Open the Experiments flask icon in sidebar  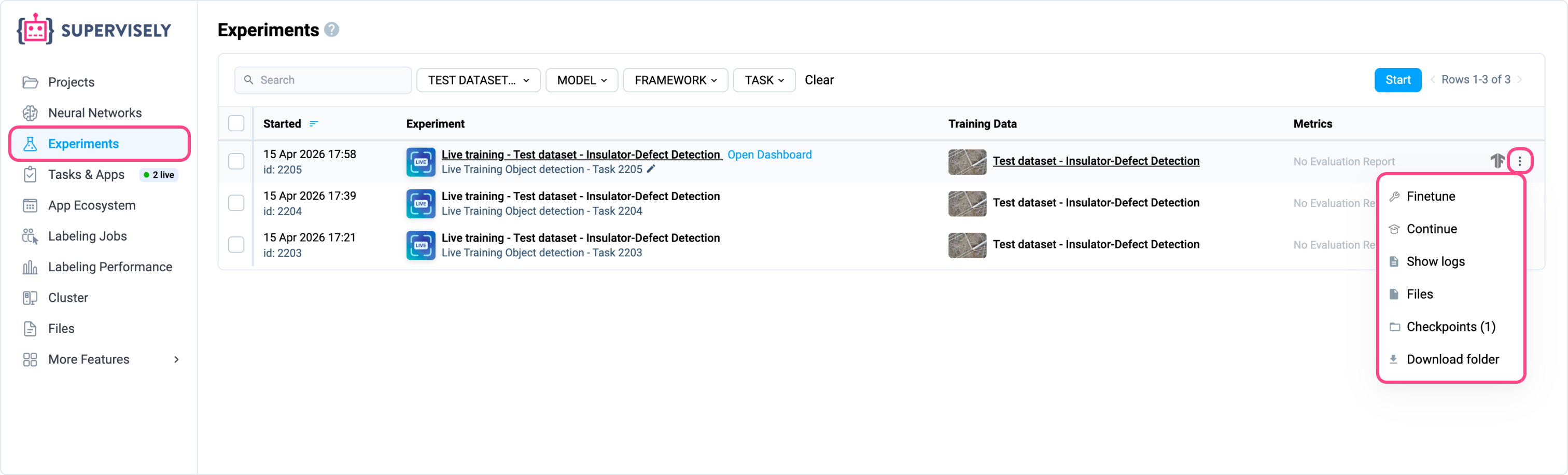tap(31, 144)
